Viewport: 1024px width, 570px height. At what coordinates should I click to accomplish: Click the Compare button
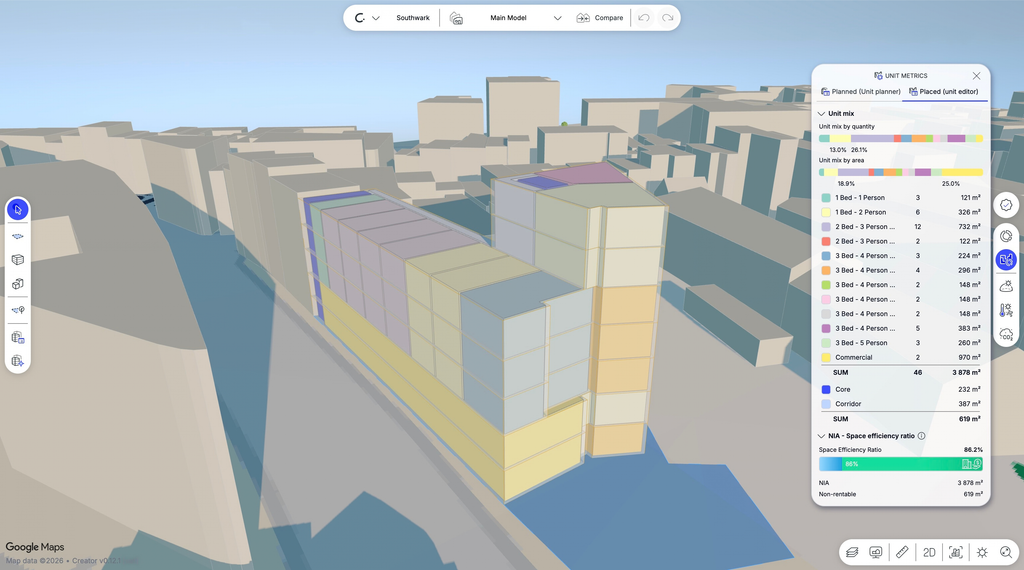click(x=600, y=18)
